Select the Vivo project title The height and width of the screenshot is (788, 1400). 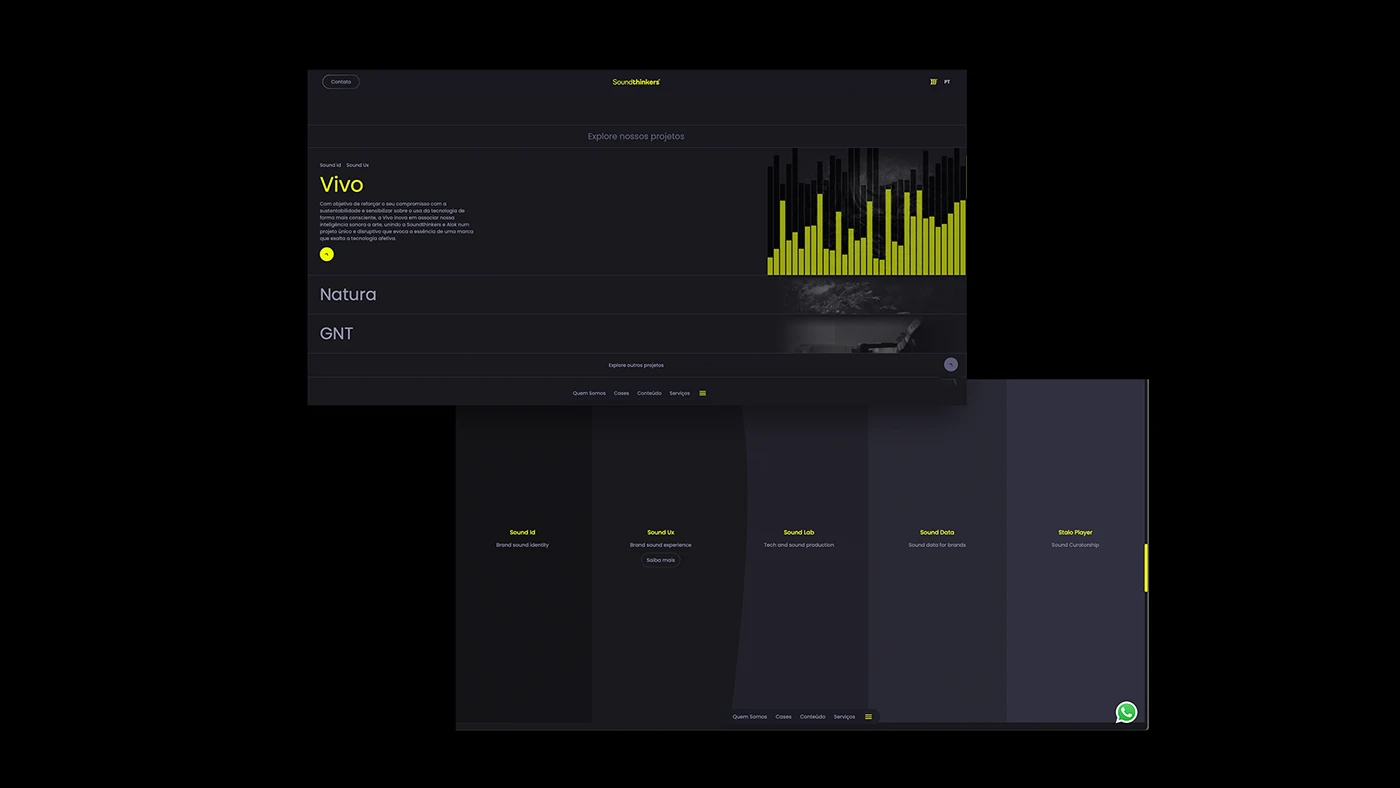(x=341, y=184)
